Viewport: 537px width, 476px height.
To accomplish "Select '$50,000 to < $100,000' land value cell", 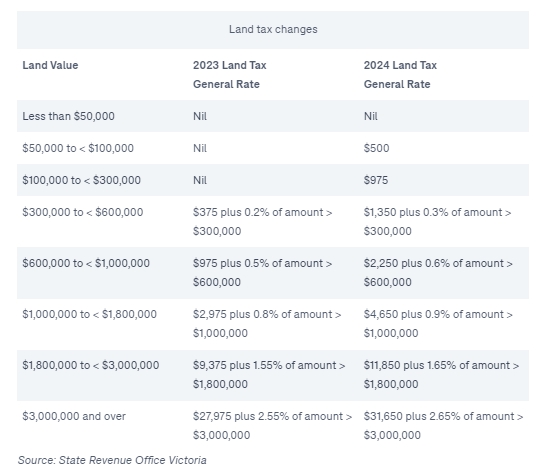I will (78, 148).
